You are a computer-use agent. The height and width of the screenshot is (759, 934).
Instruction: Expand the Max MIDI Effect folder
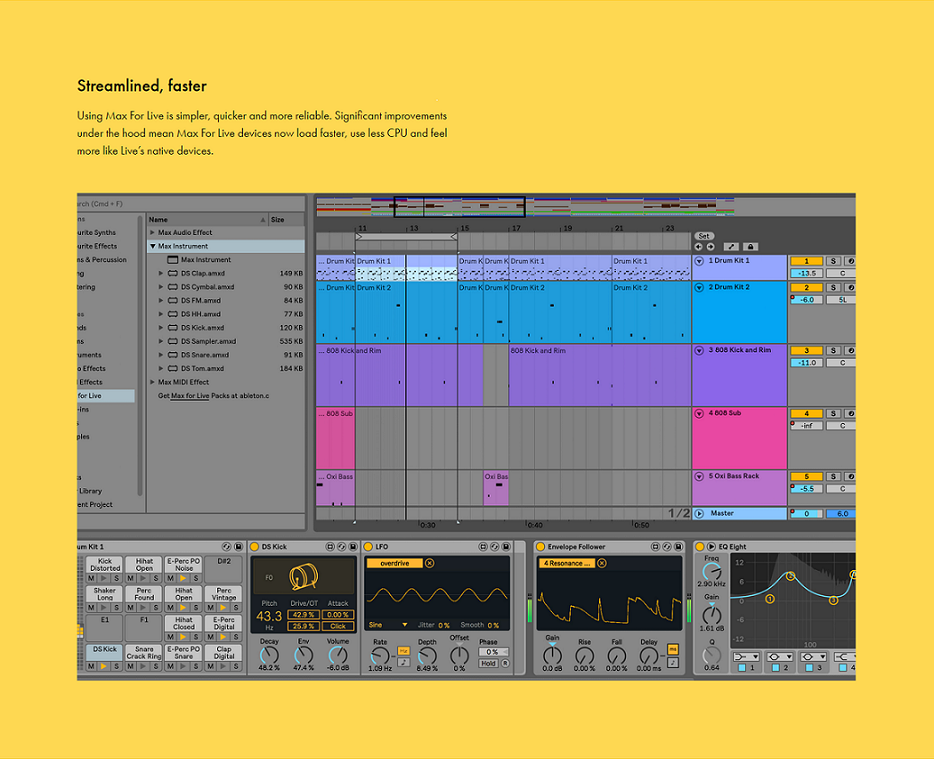click(x=152, y=382)
